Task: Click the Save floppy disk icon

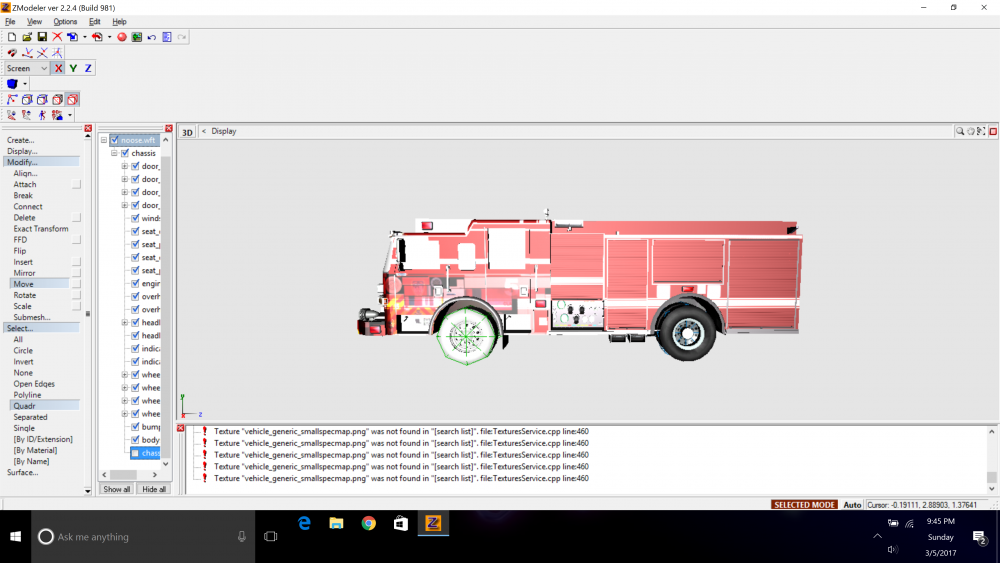Action: click(x=42, y=37)
